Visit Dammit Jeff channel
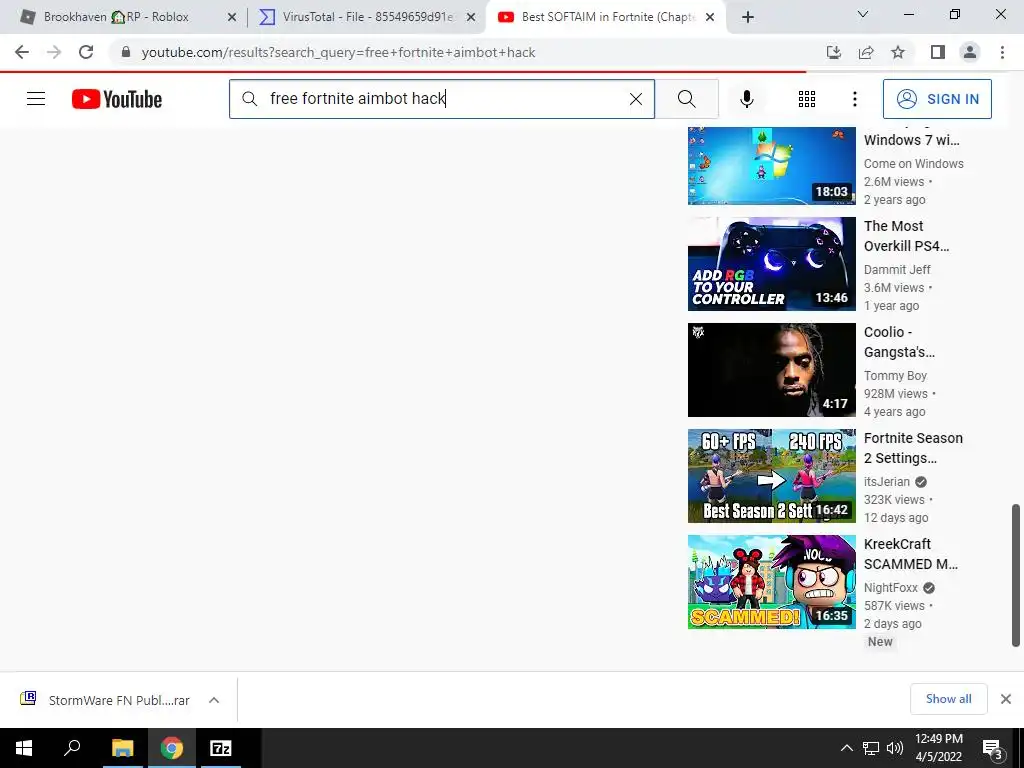Image resolution: width=1024 pixels, height=768 pixels. [897, 270]
